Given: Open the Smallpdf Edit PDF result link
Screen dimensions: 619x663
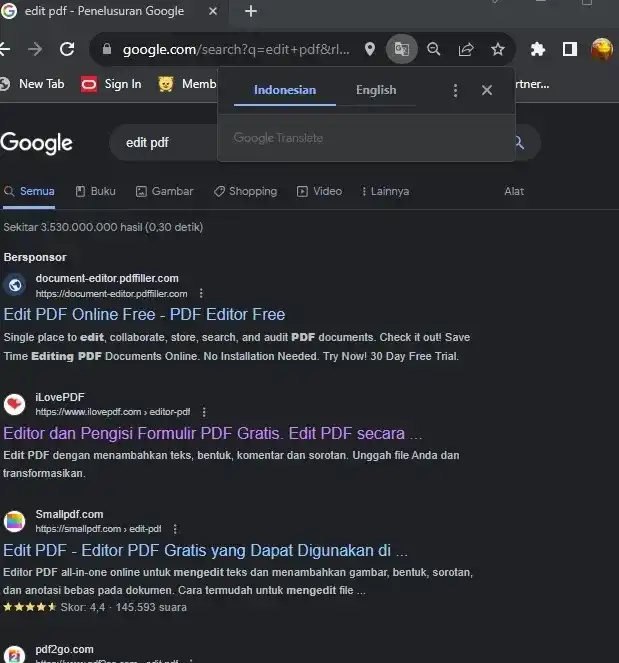Looking at the screenshot, I should pos(205,550).
